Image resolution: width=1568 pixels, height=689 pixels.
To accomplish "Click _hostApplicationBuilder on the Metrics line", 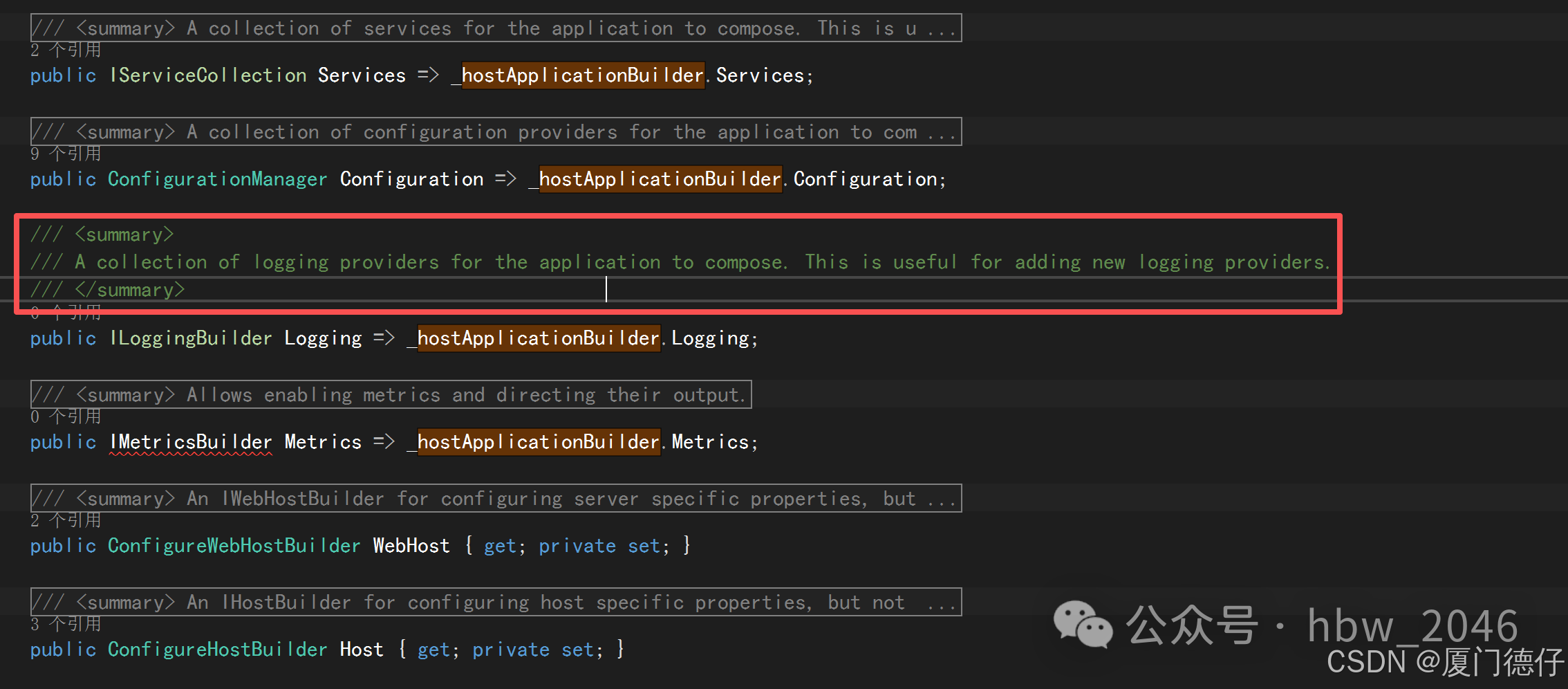I will [x=534, y=442].
